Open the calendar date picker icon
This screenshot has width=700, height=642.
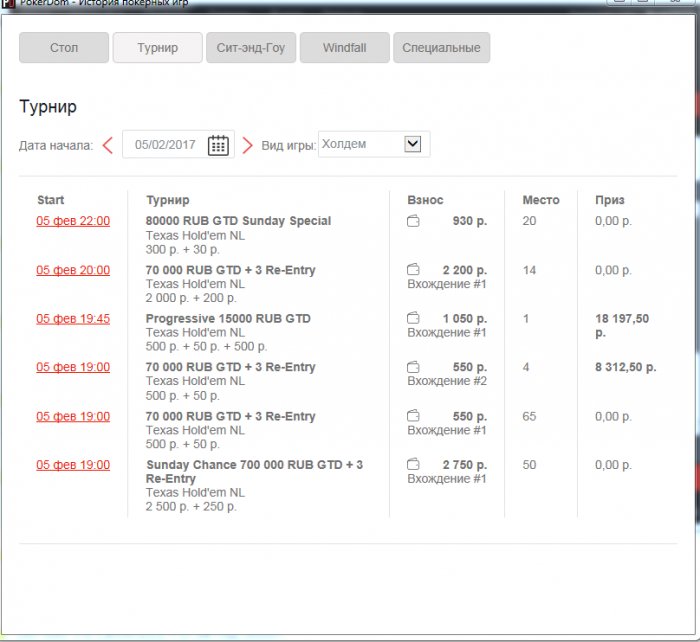[x=218, y=145]
